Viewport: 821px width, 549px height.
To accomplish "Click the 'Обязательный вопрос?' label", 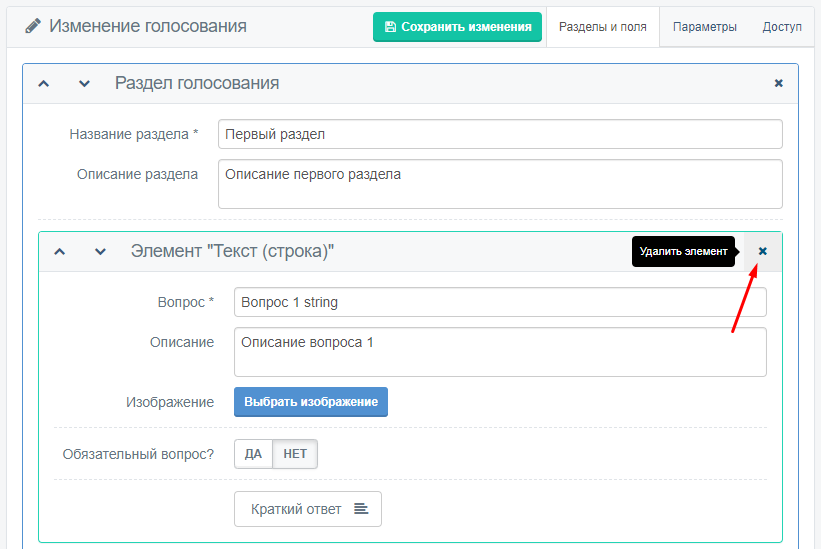I will click(138, 454).
